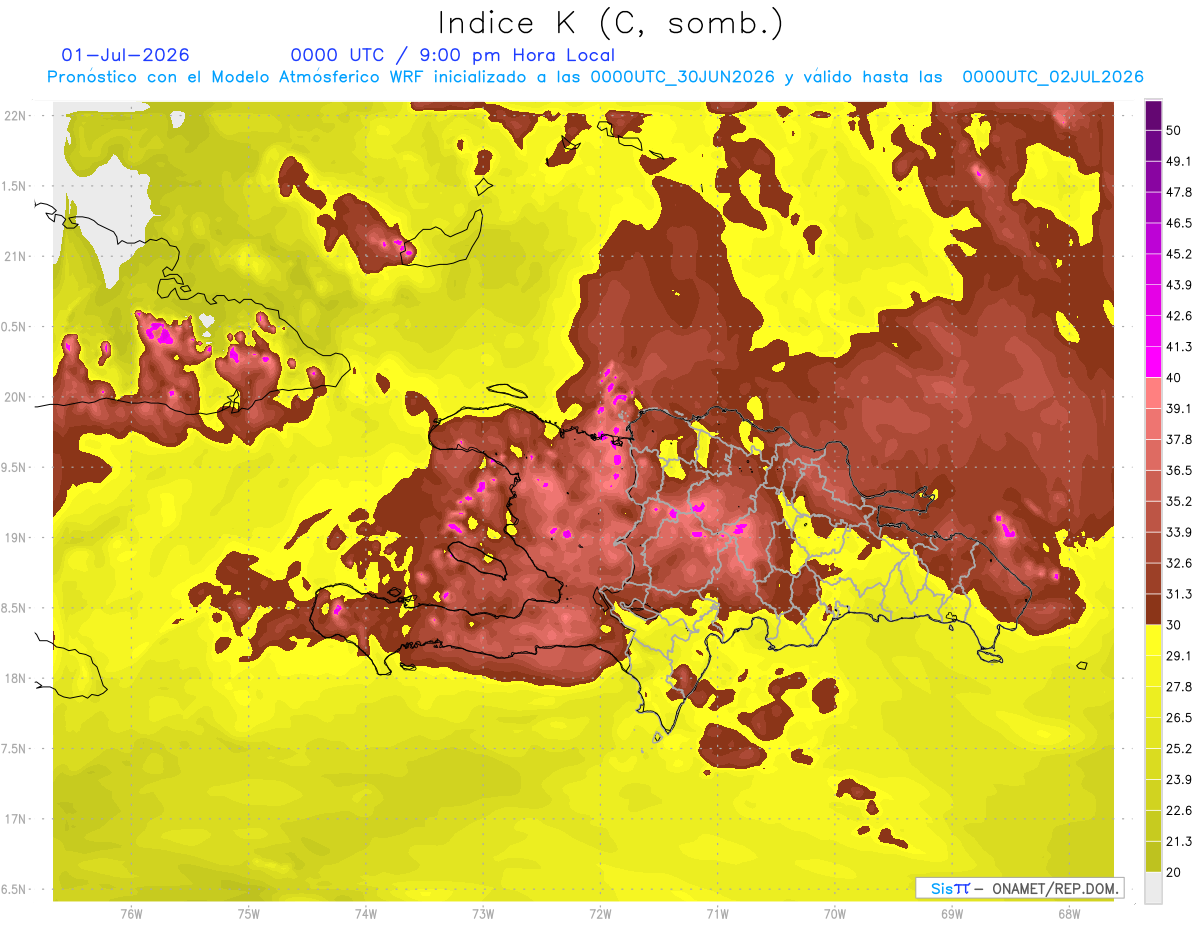Click the legend value '41.3'

[x=1179, y=347]
